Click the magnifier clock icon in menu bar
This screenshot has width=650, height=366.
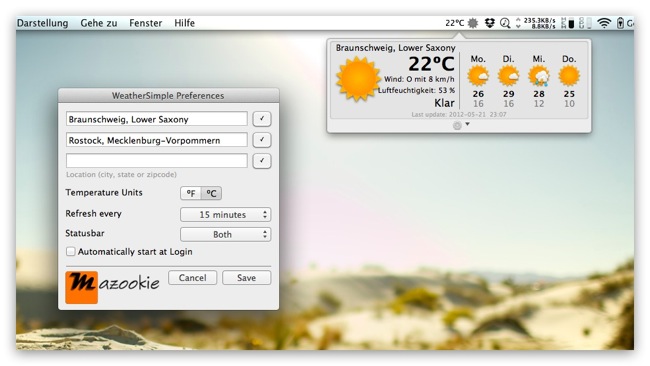pyautogui.click(x=505, y=23)
